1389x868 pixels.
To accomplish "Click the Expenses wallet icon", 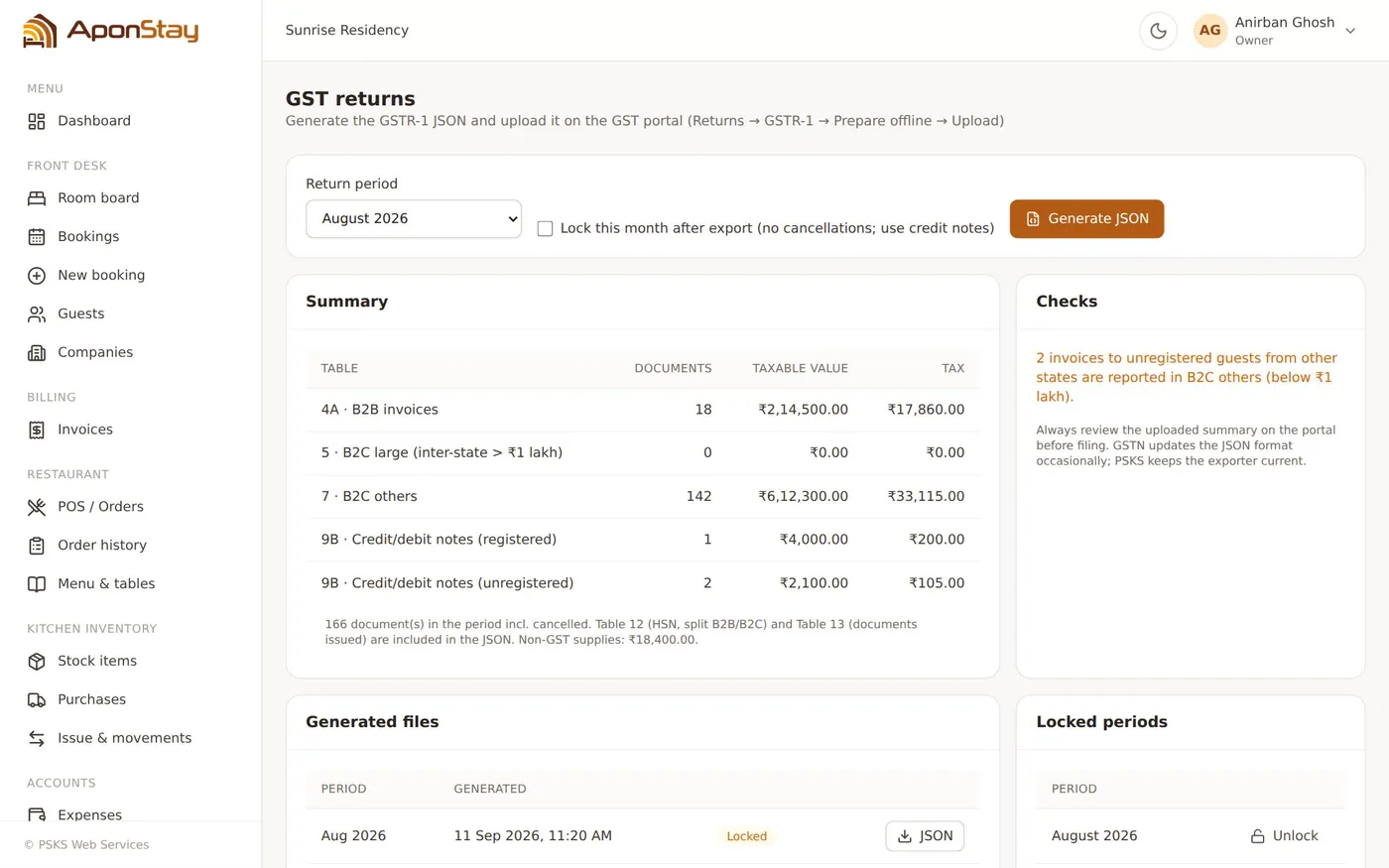I will pyautogui.click(x=37, y=814).
